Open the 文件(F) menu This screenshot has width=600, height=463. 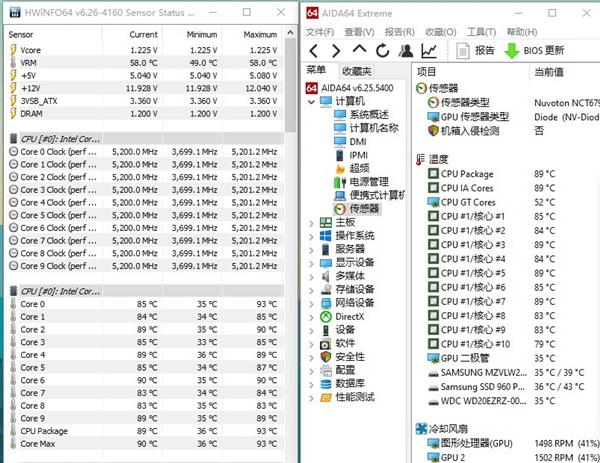coord(320,32)
